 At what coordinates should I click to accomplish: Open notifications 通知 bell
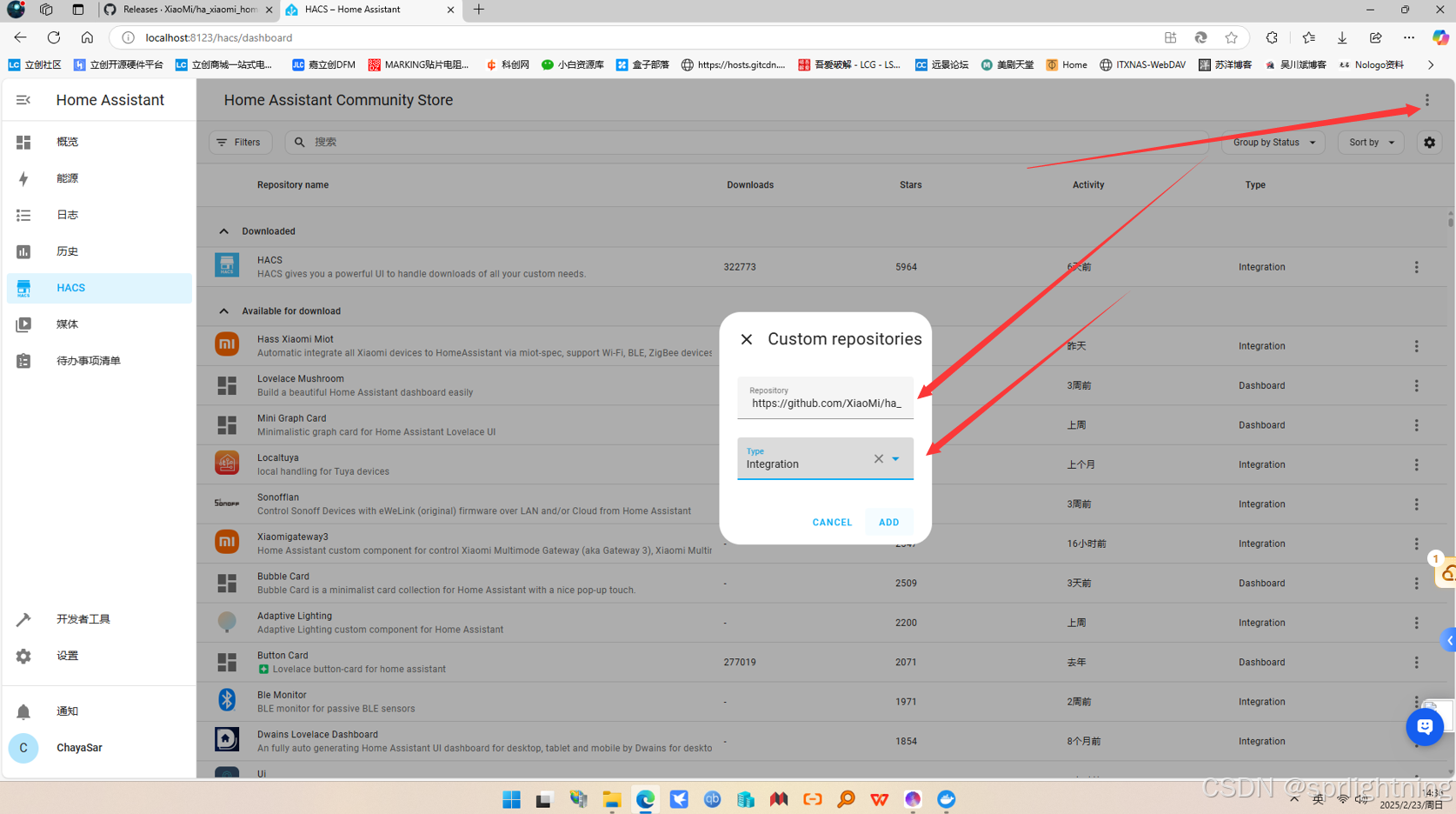click(23, 711)
